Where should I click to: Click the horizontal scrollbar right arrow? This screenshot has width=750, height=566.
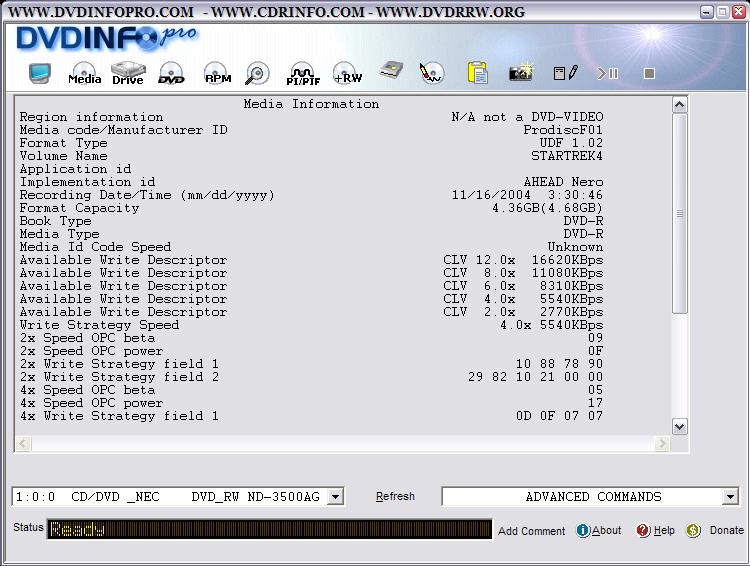662,444
